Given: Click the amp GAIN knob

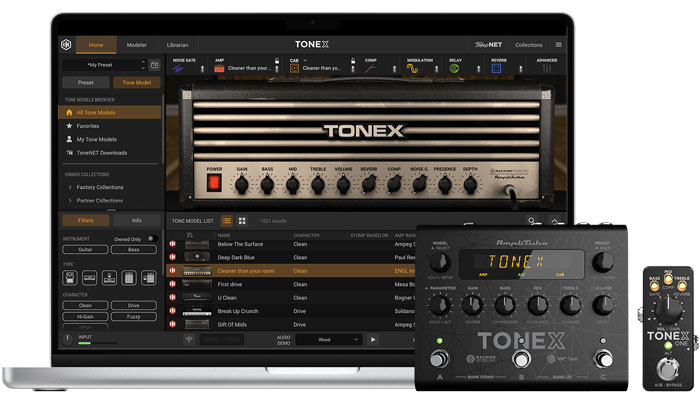Looking at the screenshot, I should [x=242, y=184].
